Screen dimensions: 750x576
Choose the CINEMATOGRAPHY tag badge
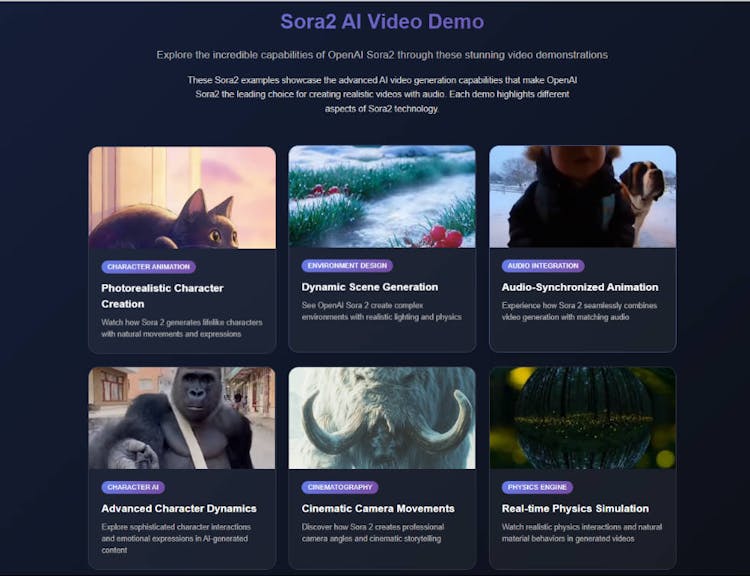339,487
